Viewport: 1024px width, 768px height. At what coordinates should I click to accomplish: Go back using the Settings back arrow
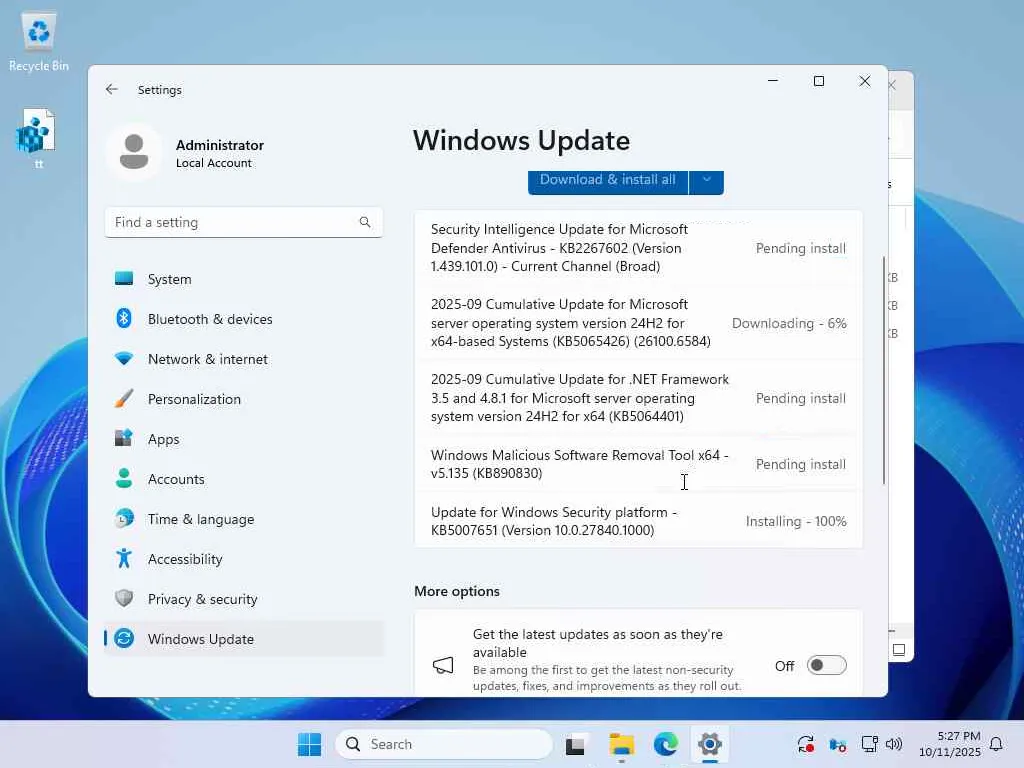pyautogui.click(x=112, y=89)
